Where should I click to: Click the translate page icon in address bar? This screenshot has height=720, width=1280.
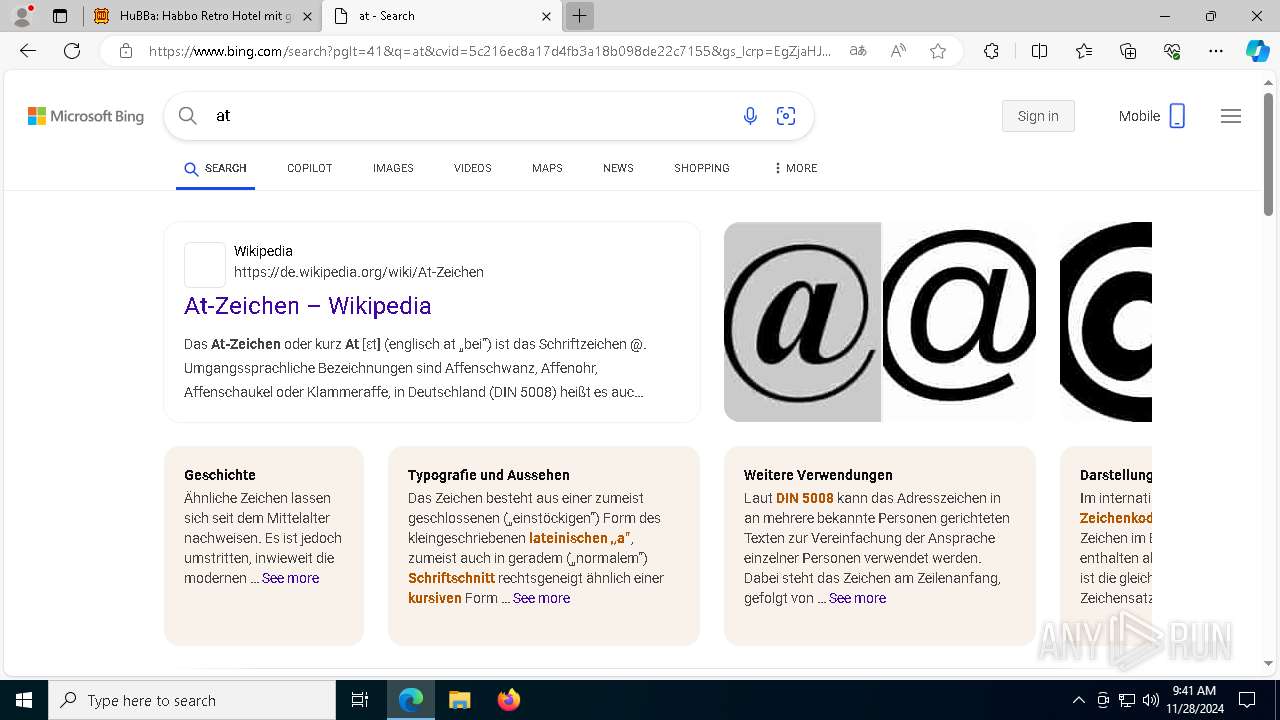[x=858, y=51]
